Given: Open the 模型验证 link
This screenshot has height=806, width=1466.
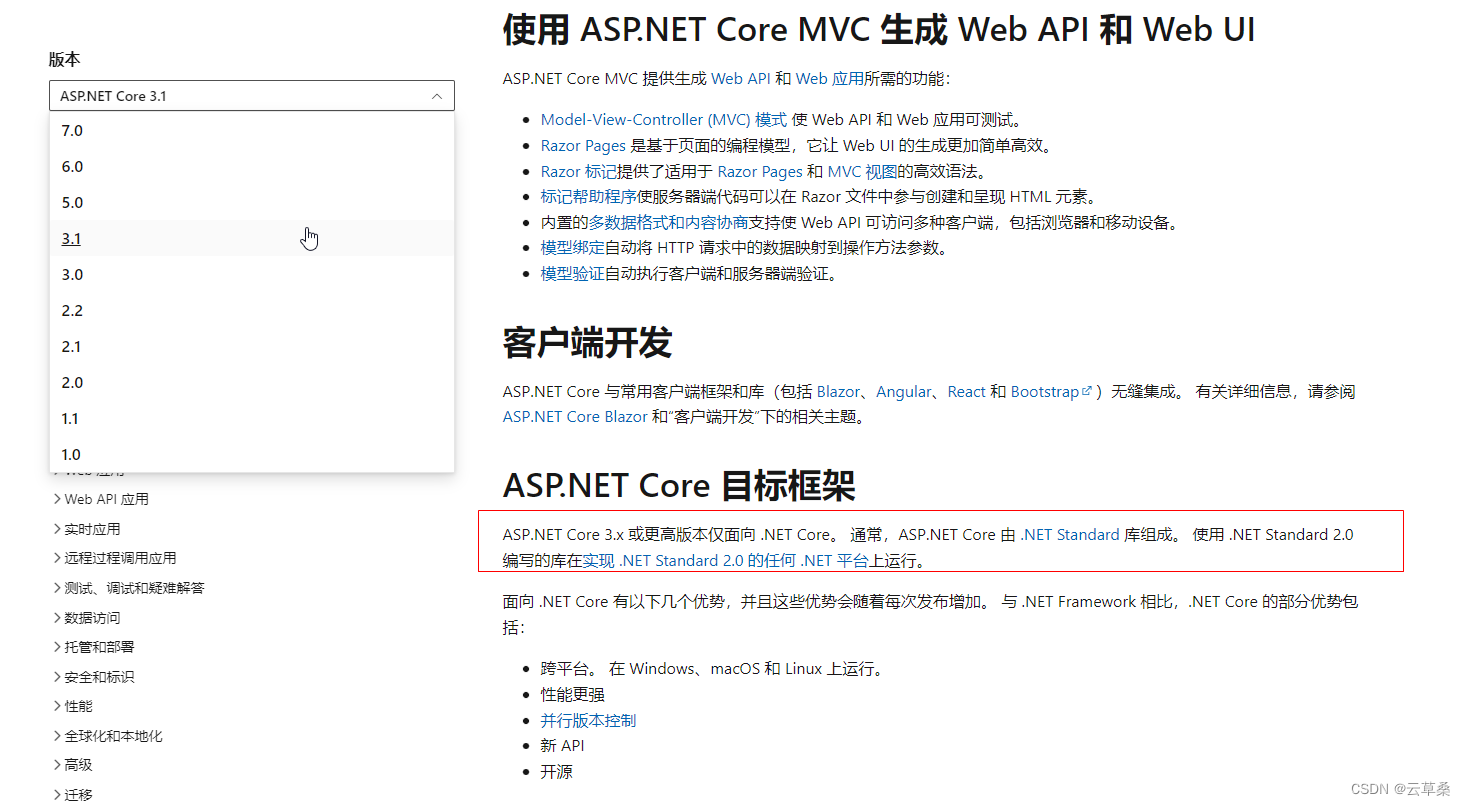Looking at the screenshot, I should pyautogui.click(x=573, y=274).
